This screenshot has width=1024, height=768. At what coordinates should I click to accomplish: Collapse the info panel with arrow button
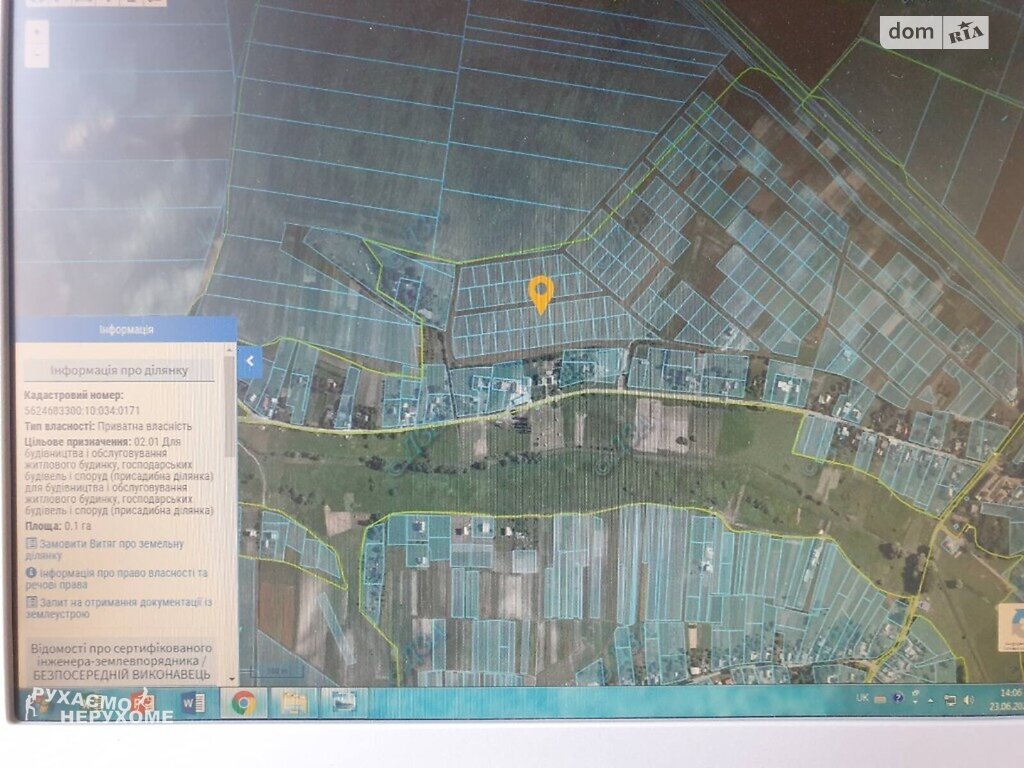[250, 361]
